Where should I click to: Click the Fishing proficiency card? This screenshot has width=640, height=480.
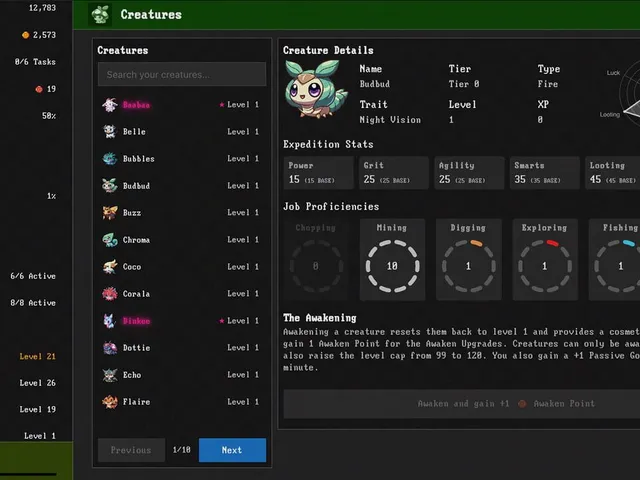(614, 260)
